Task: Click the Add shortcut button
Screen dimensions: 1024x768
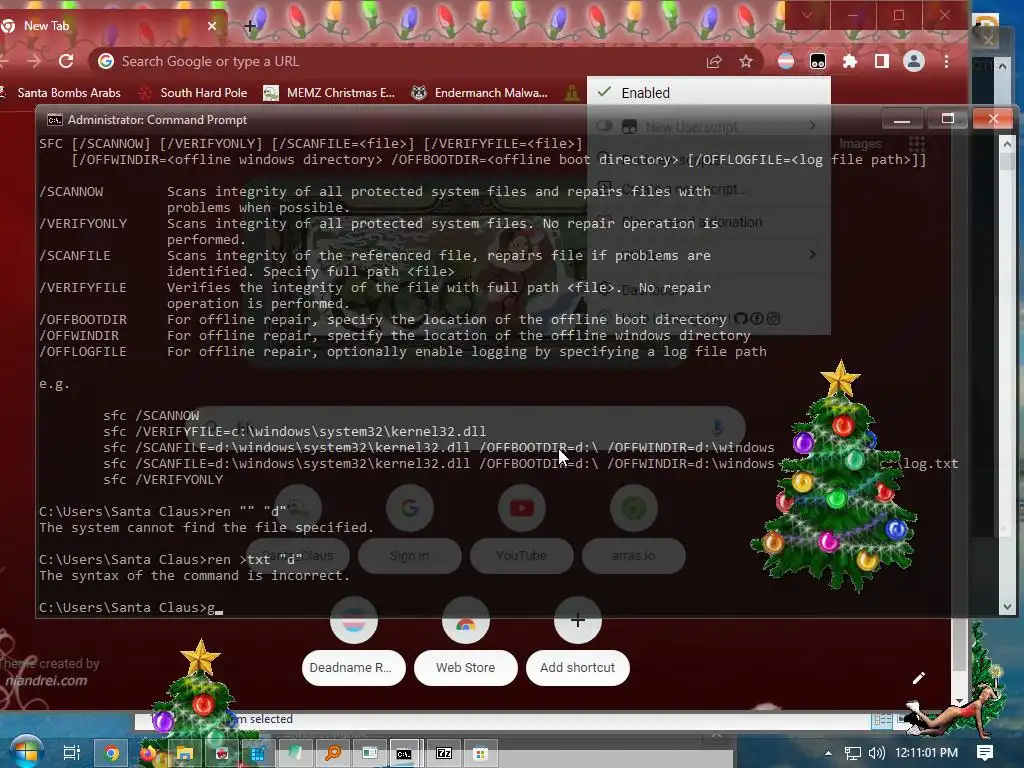Action: (577, 667)
